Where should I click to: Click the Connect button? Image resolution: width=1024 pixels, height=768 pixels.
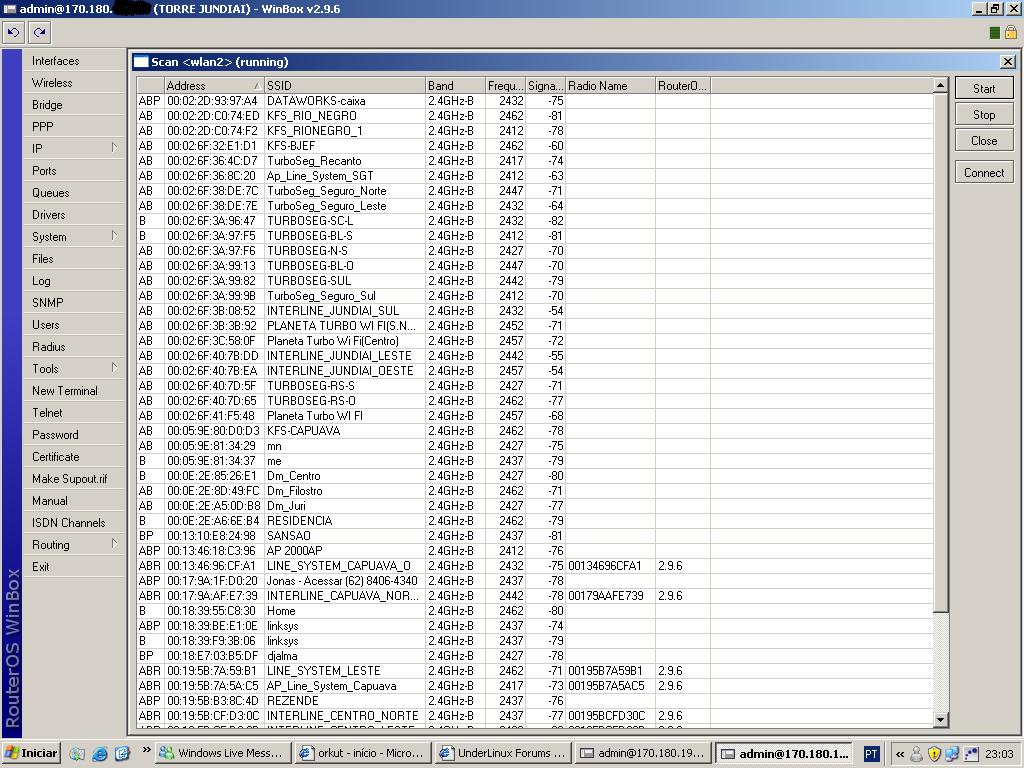[x=984, y=172]
